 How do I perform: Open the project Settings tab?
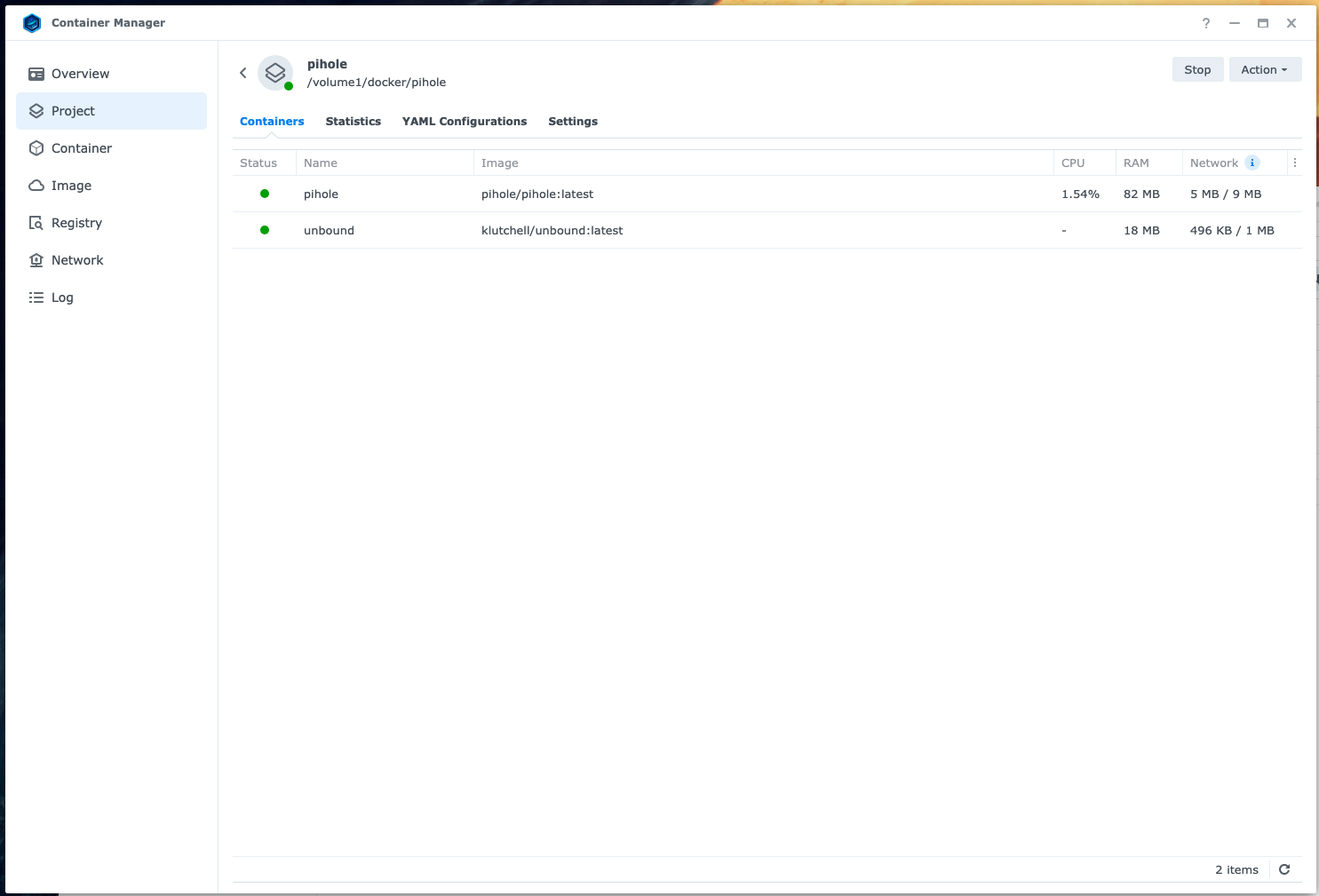tap(573, 122)
